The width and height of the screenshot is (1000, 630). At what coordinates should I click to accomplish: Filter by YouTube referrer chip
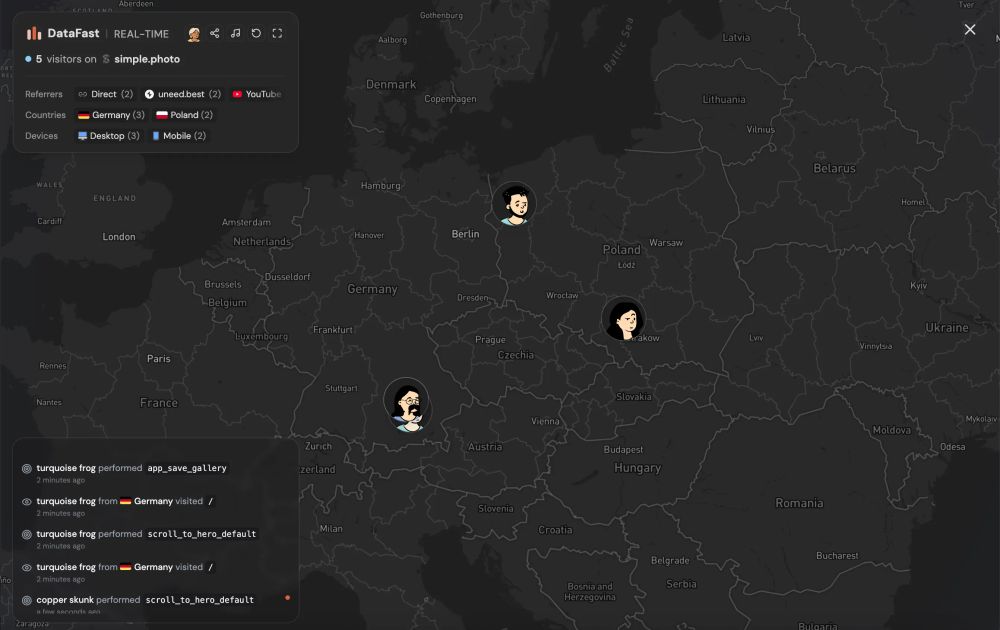coord(256,94)
